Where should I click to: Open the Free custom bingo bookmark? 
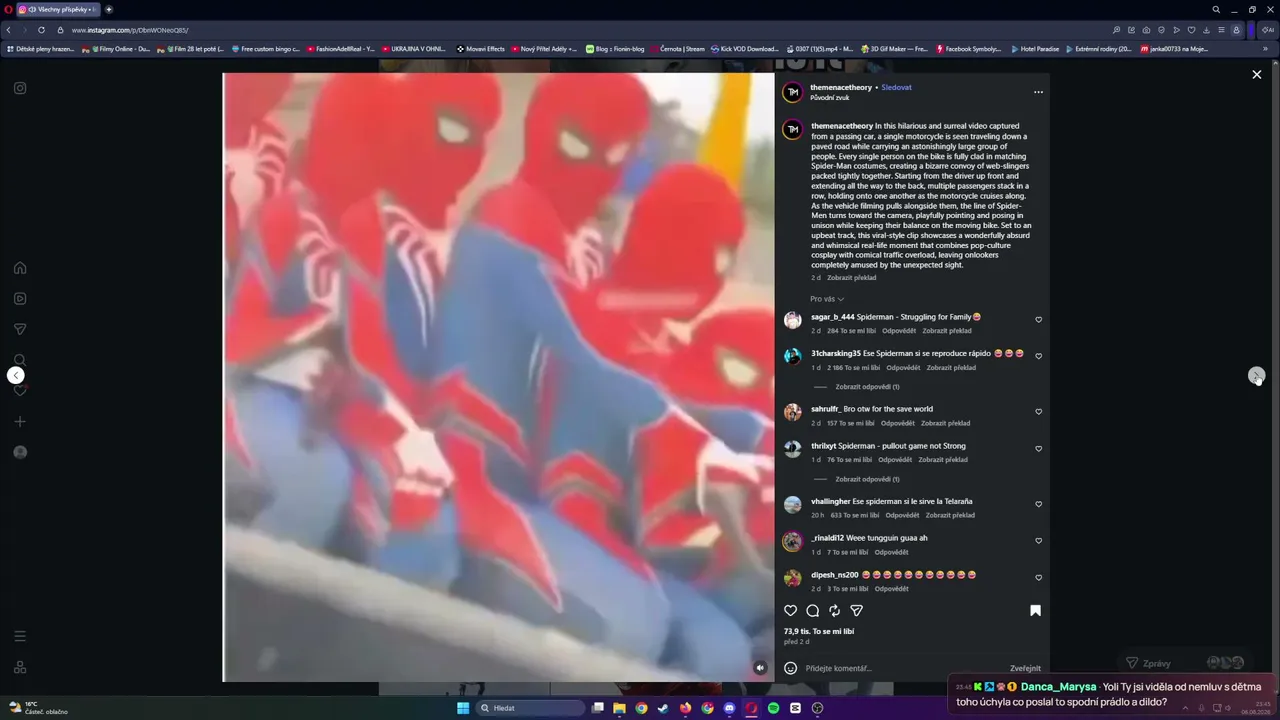click(x=266, y=49)
